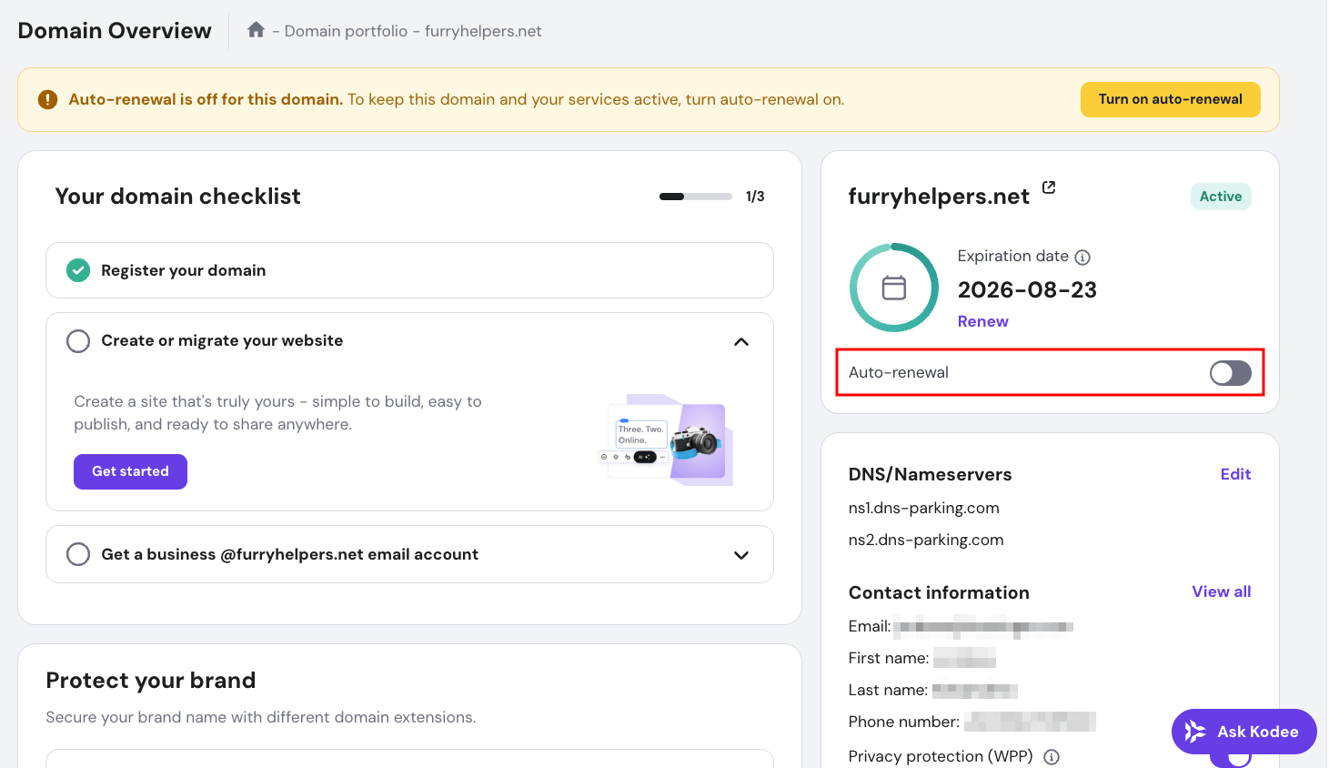
Task: Click the Renew link under the expiration date
Action: [983, 321]
